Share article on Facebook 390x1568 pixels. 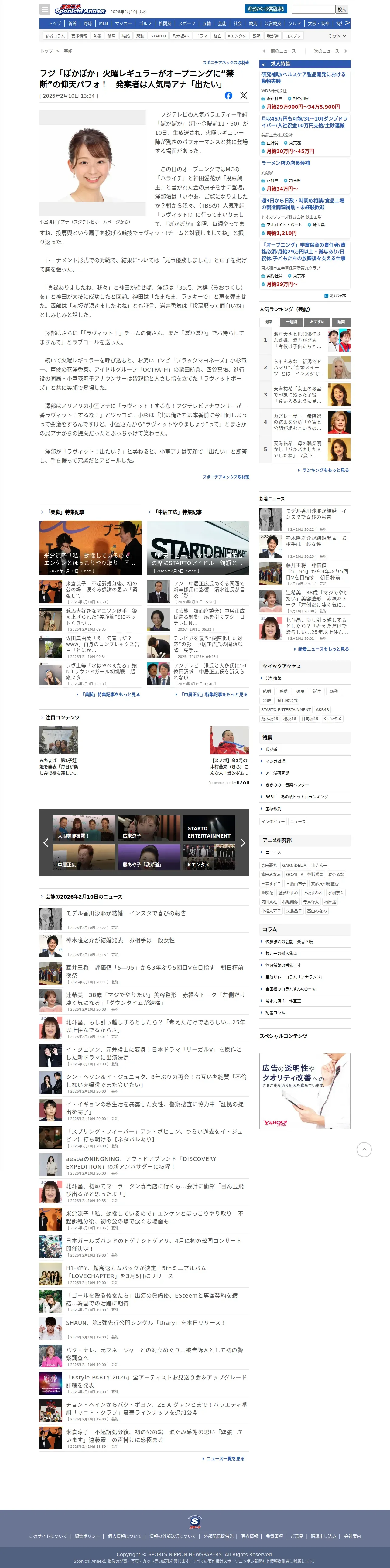[x=228, y=96]
